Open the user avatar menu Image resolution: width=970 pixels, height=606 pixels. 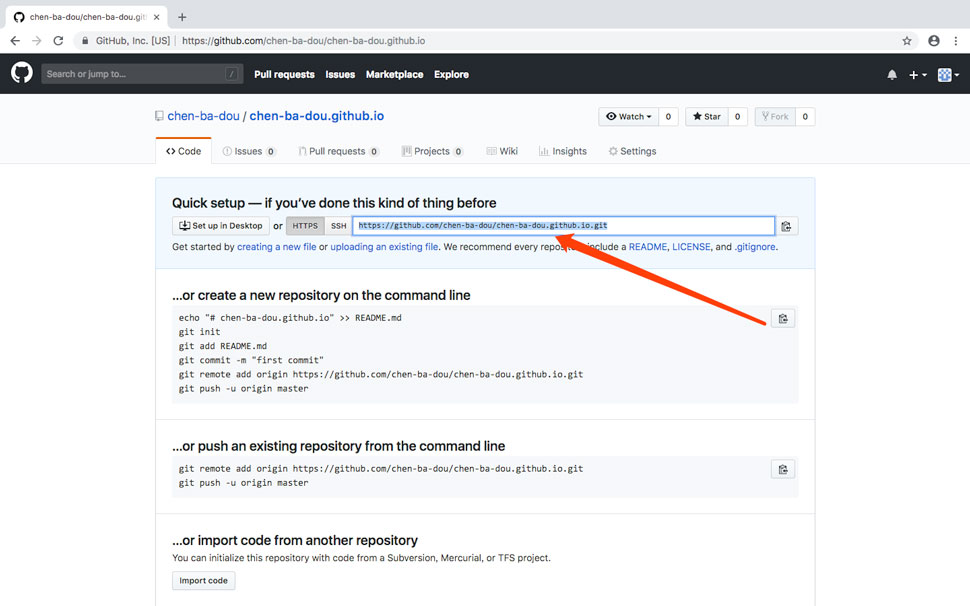(948, 75)
